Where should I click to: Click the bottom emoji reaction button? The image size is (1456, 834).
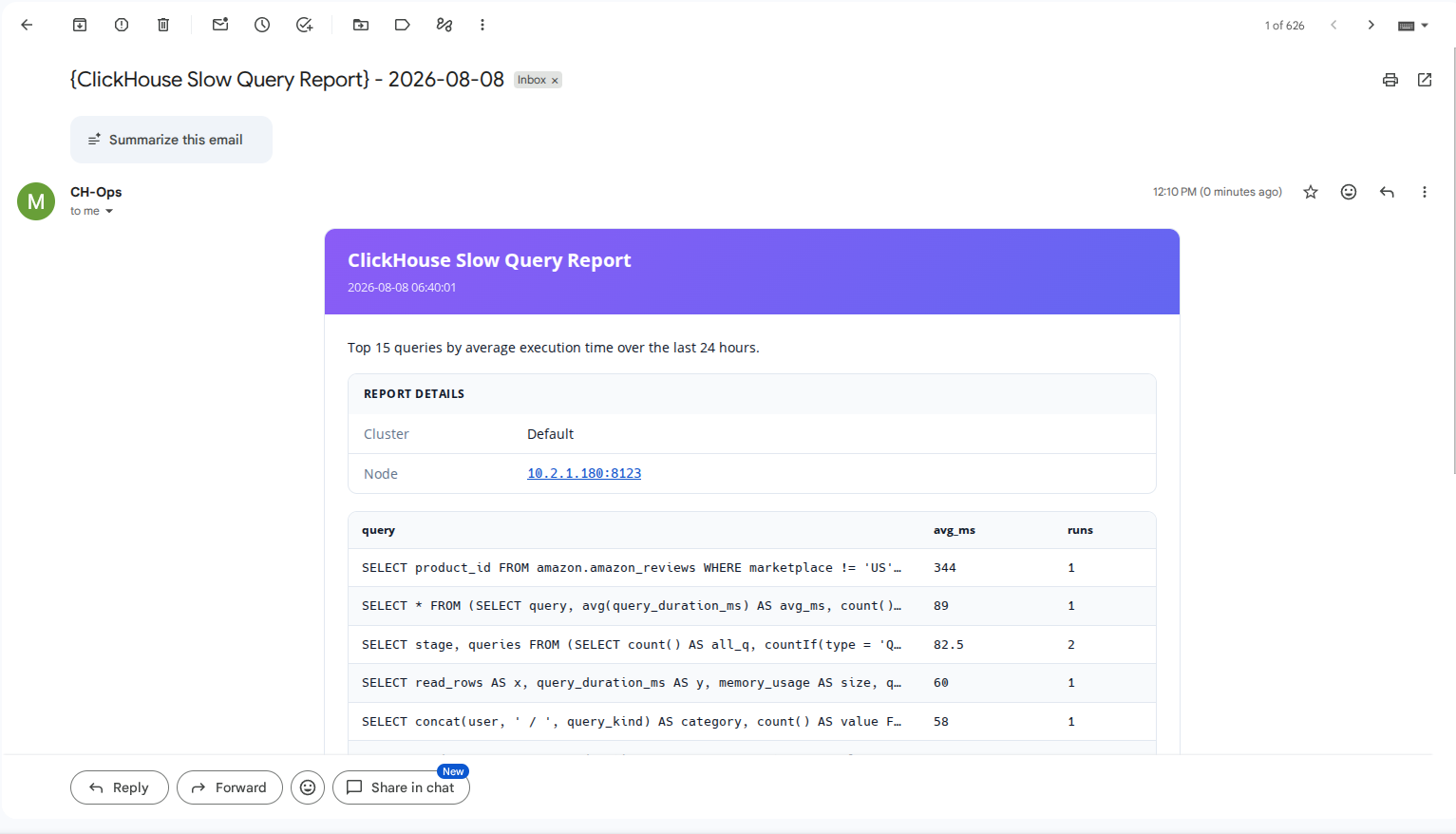click(x=308, y=787)
